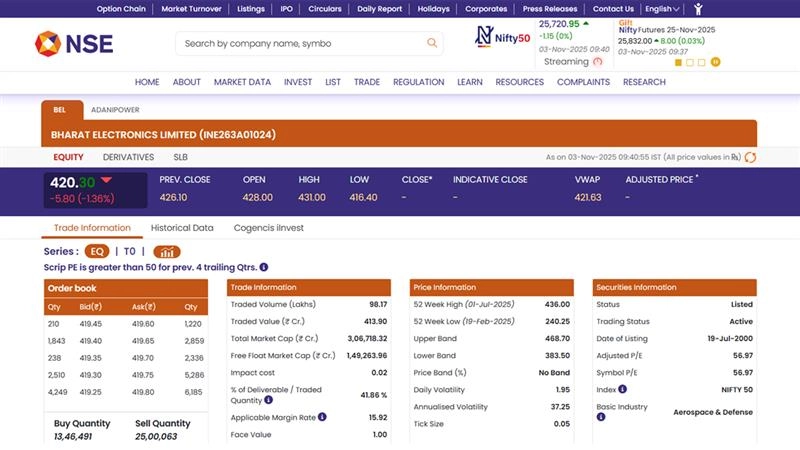Switch to the Historical Data tab

click(x=182, y=228)
